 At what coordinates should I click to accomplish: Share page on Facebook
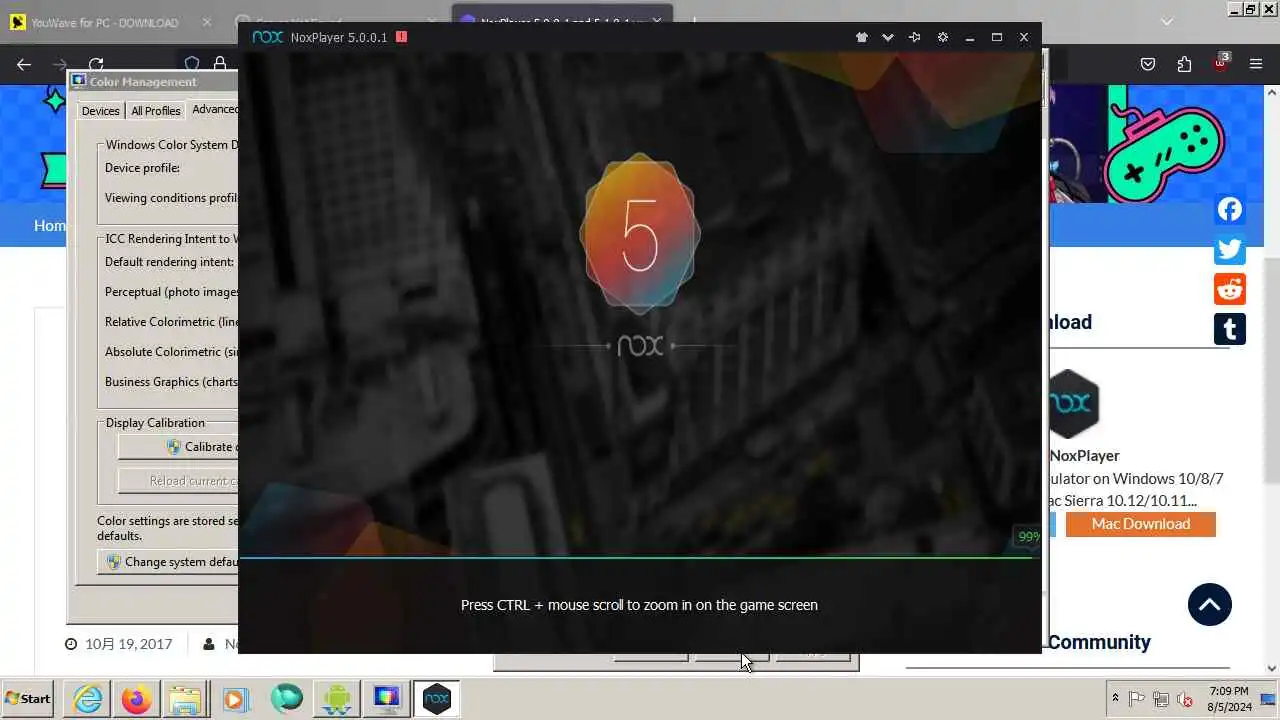click(x=1230, y=209)
